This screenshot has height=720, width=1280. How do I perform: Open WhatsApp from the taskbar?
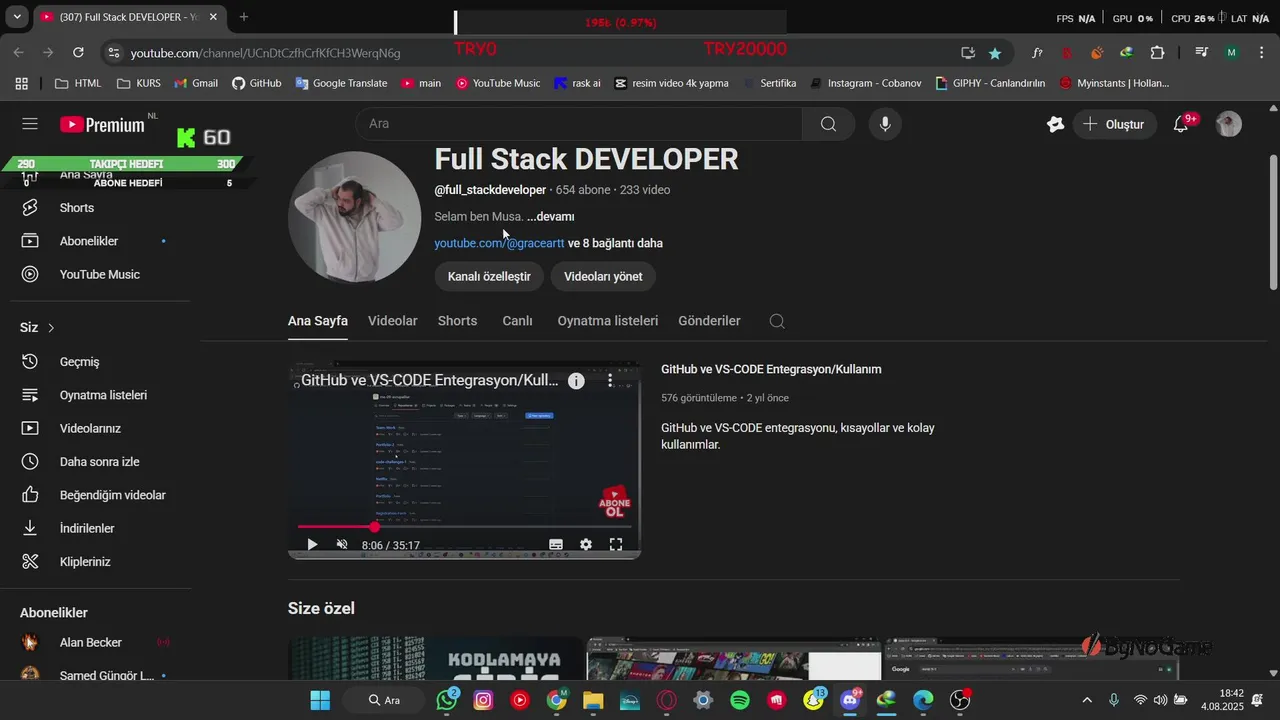click(446, 700)
